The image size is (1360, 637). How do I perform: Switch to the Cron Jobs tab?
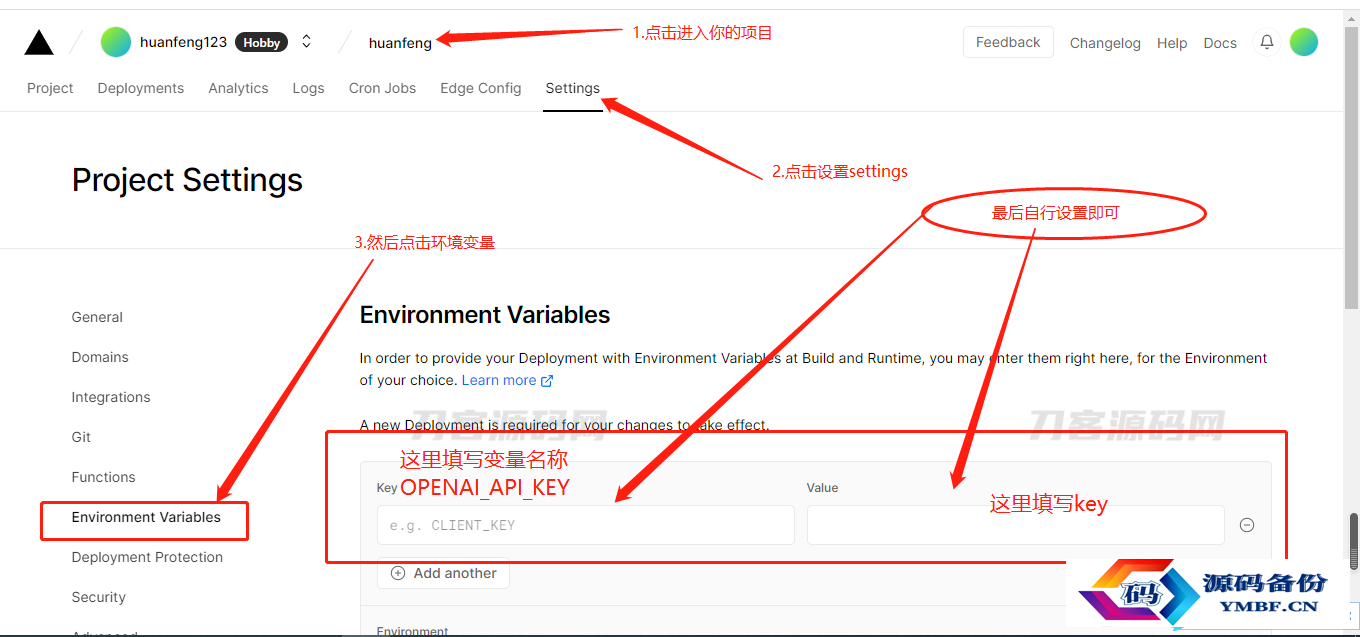(382, 88)
